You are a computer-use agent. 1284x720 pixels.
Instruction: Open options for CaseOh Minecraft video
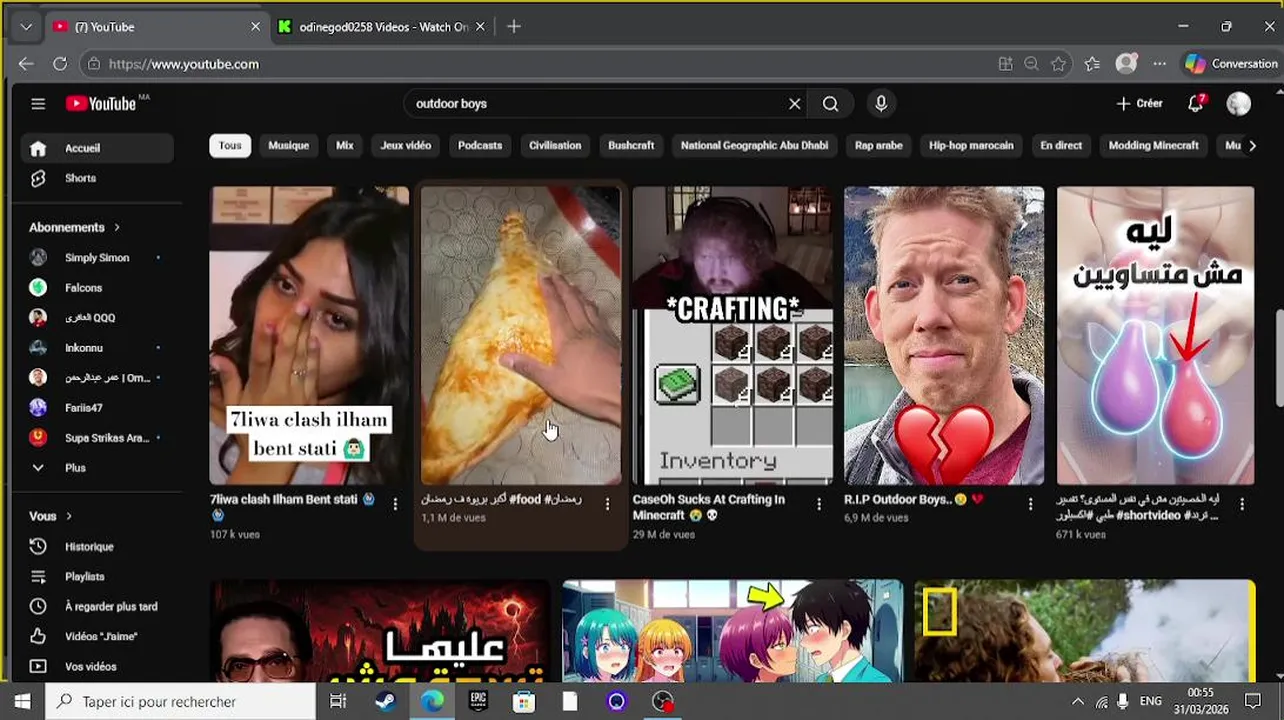[819, 504]
